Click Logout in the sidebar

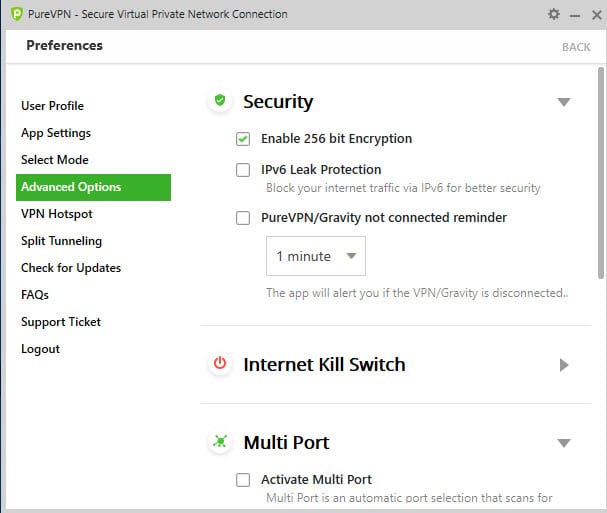[40, 349]
